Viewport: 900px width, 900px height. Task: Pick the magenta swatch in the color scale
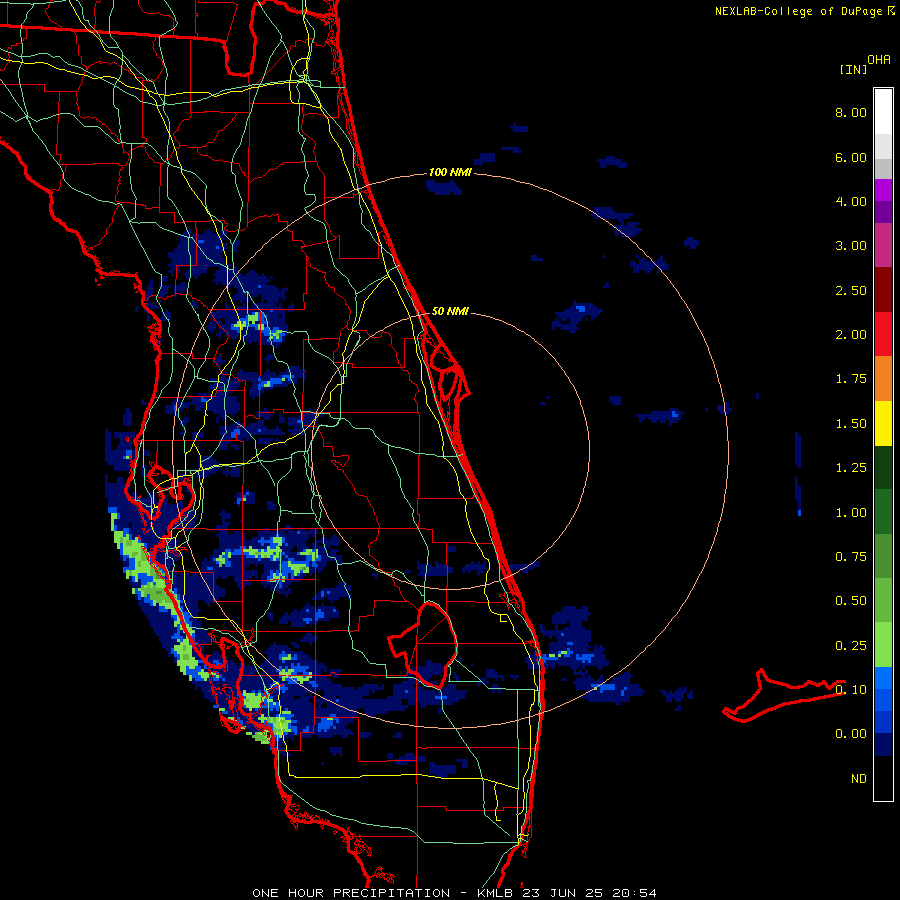pyautogui.click(x=883, y=190)
